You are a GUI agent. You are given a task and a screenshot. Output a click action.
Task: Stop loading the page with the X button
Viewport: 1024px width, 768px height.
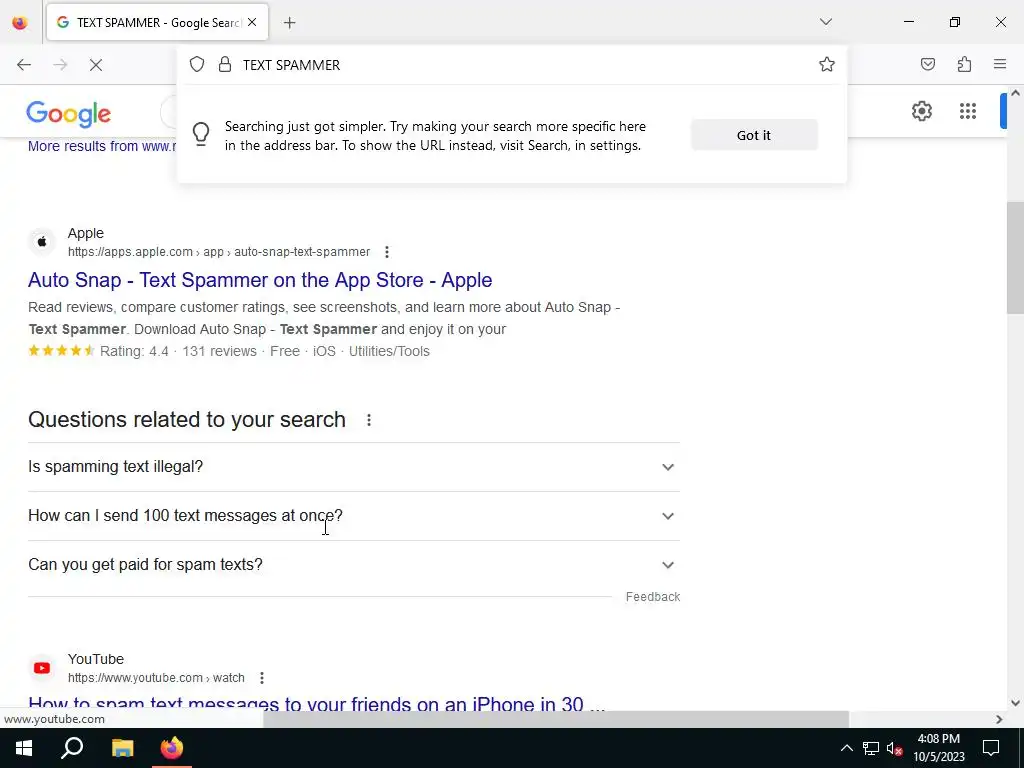point(96,65)
